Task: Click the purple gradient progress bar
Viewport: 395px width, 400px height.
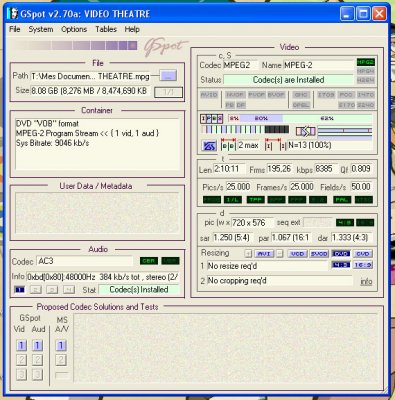Action: point(75,45)
